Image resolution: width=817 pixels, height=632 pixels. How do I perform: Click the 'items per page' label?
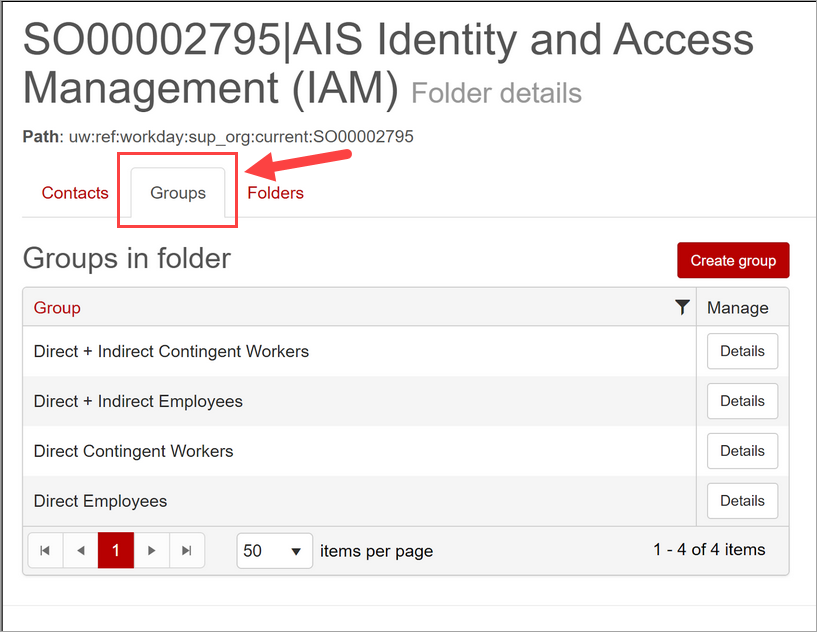click(376, 551)
